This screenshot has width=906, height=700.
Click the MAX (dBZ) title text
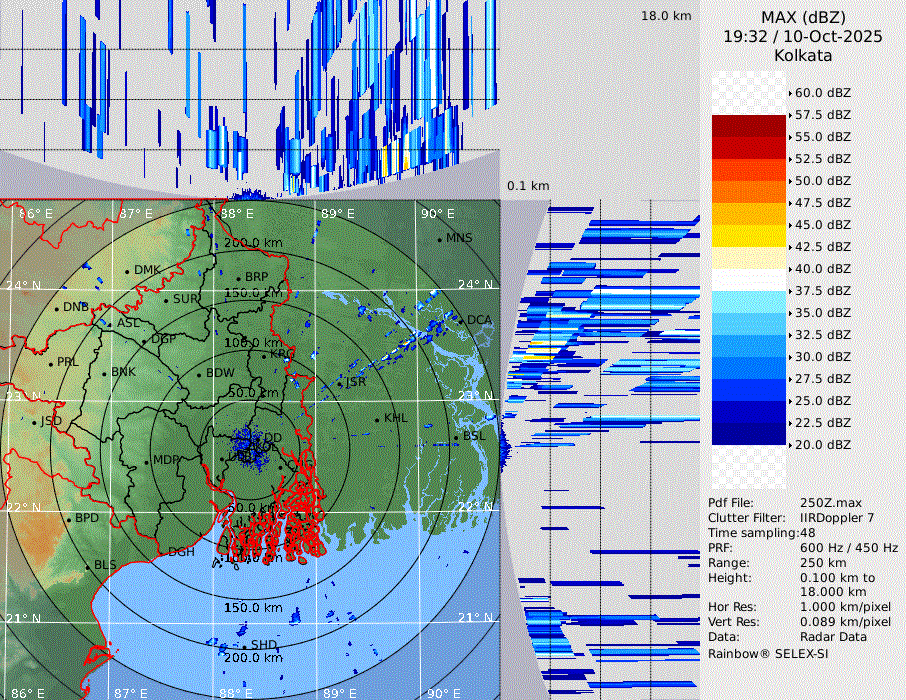tap(803, 17)
